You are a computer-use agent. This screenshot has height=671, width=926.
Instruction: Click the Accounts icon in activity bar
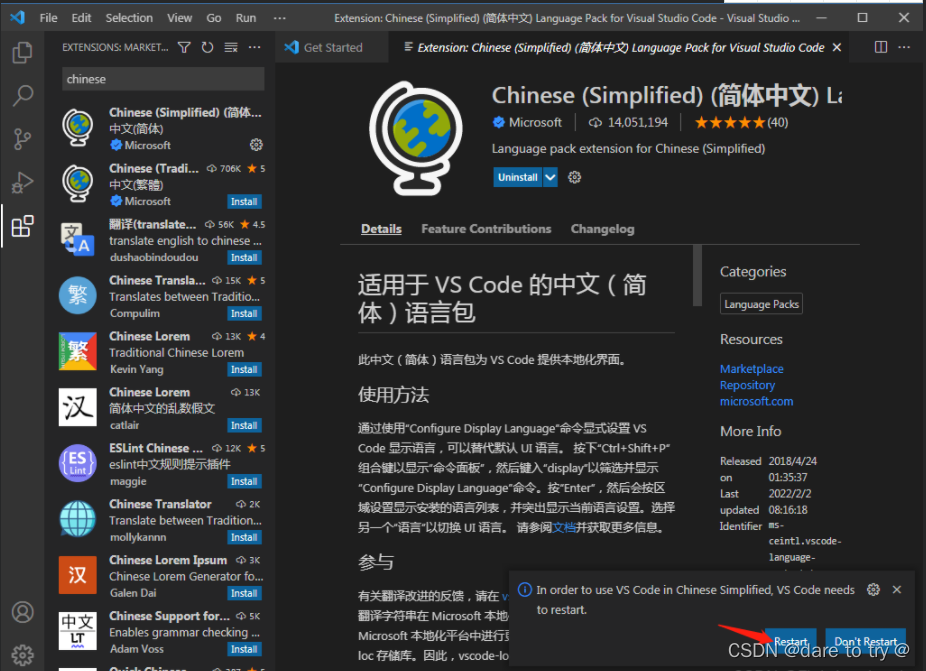point(22,612)
